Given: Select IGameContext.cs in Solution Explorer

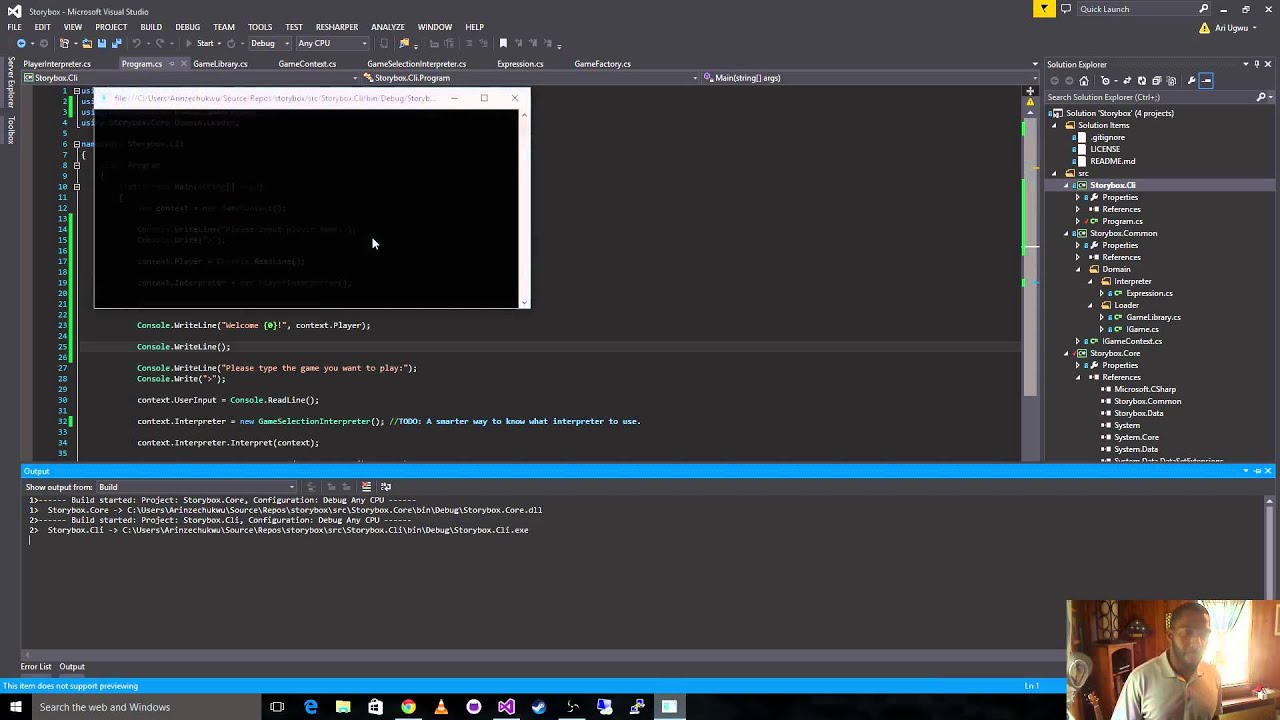Looking at the screenshot, I should click(x=1132, y=341).
